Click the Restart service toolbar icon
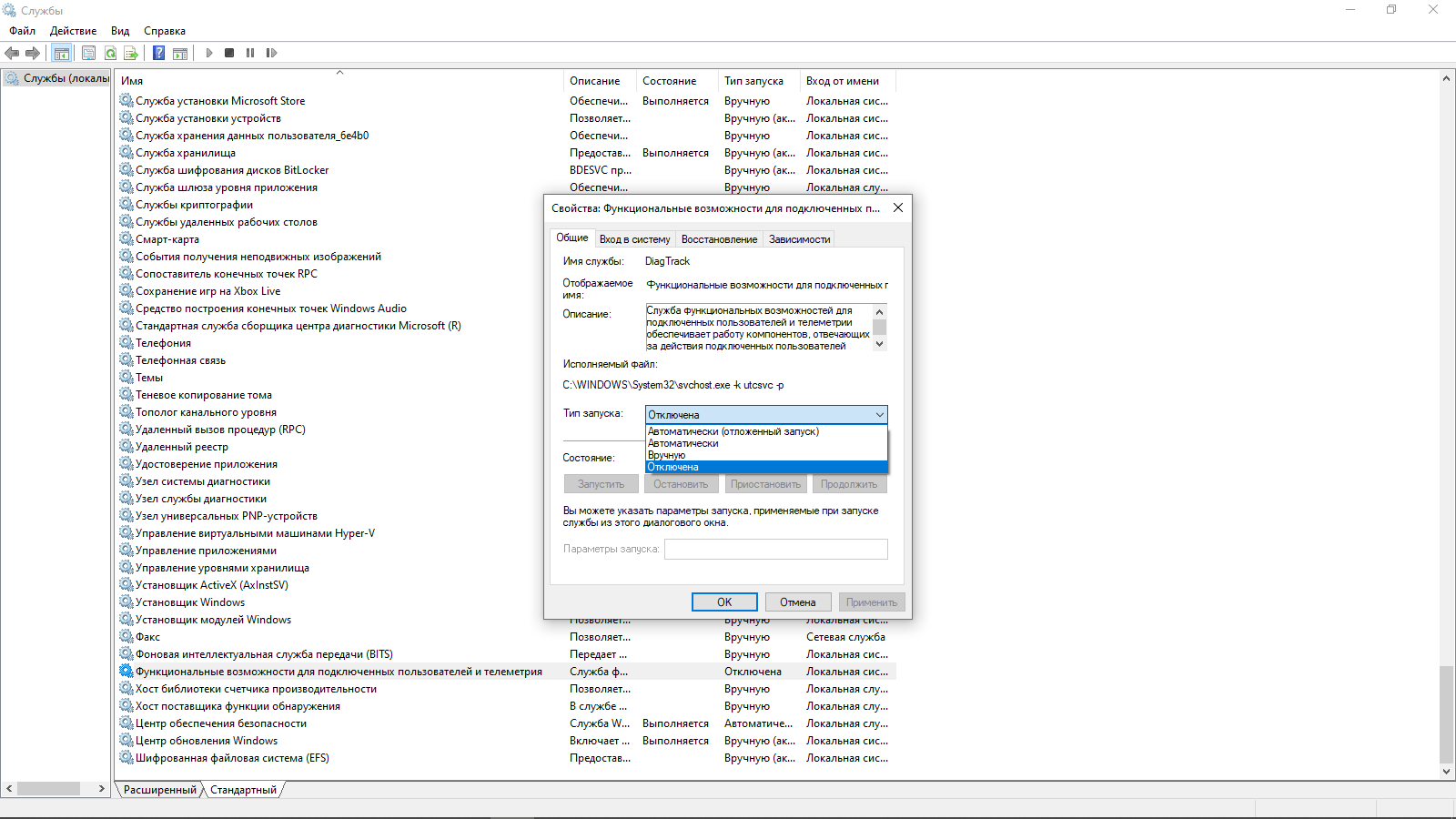The width and height of the screenshot is (1456, 819). [x=271, y=53]
